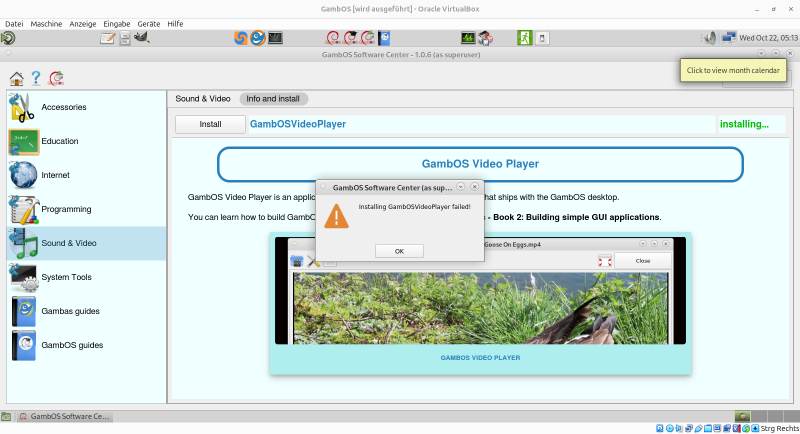Click OK in the install failed dialog
Screen dimensions: 800x434
pos(399,251)
